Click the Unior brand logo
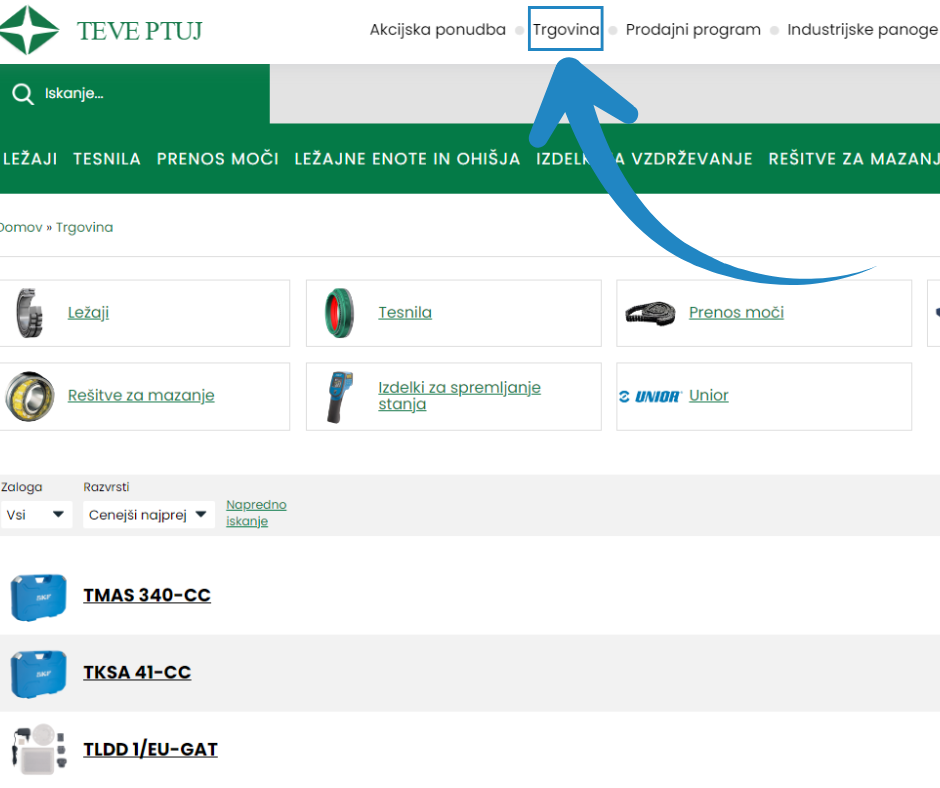Screen dimensions: 940x788 coord(651,396)
